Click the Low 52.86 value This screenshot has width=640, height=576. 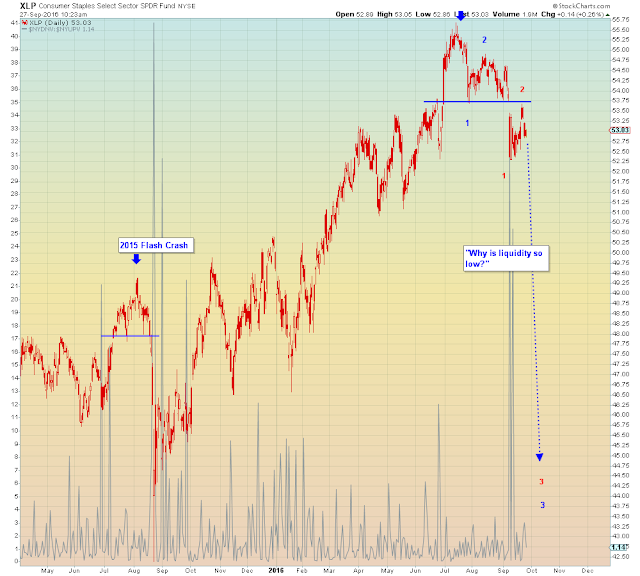click(x=433, y=14)
